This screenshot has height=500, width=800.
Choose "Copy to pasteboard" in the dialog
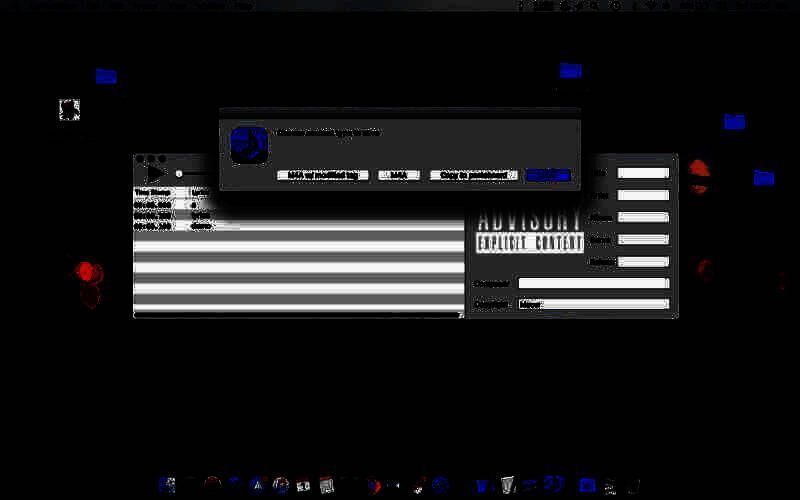coord(474,175)
